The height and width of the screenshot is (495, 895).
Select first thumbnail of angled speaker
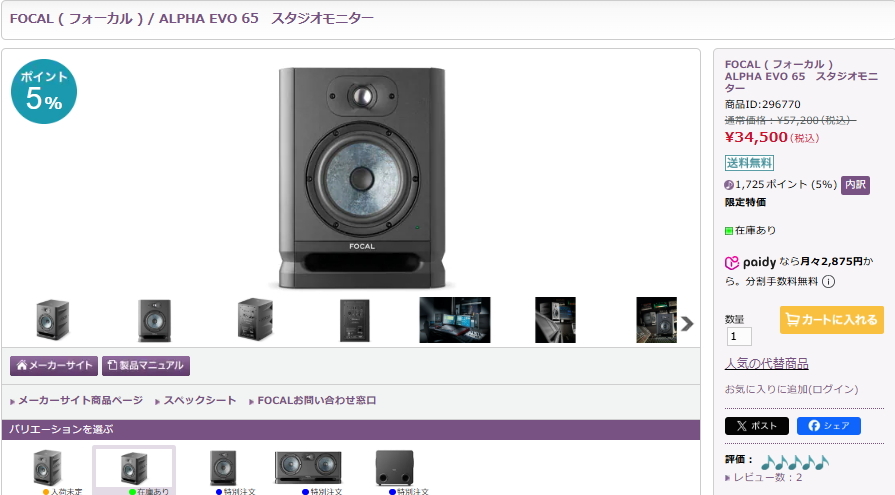53,320
